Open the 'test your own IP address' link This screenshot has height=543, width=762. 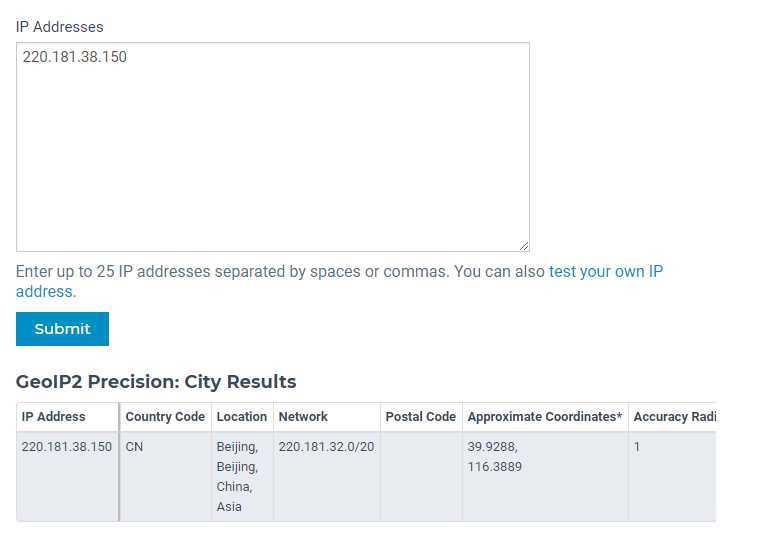pyautogui.click(x=605, y=272)
